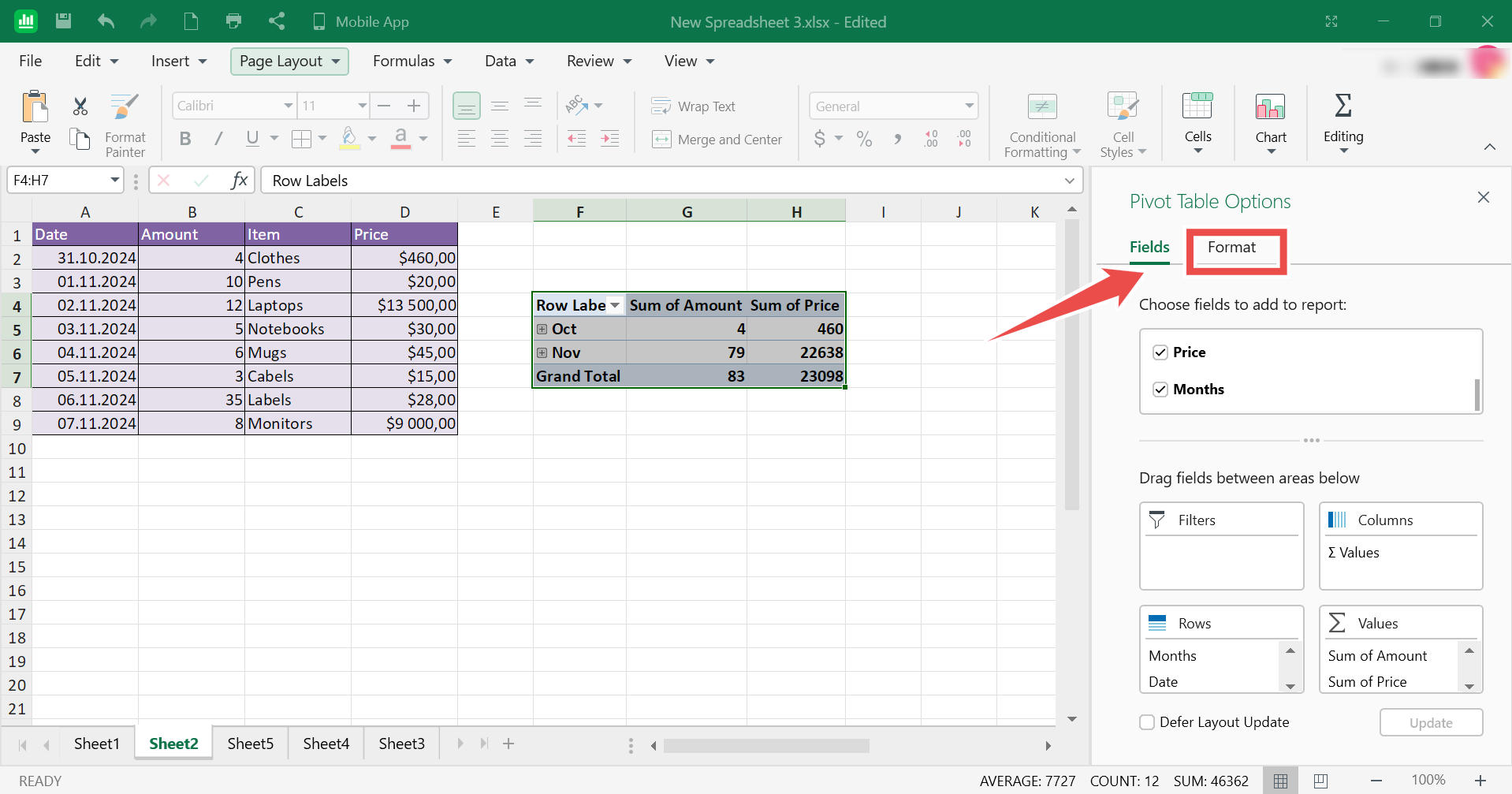Expand the Nov group in pivot table
The image size is (1512, 794).
point(542,352)
